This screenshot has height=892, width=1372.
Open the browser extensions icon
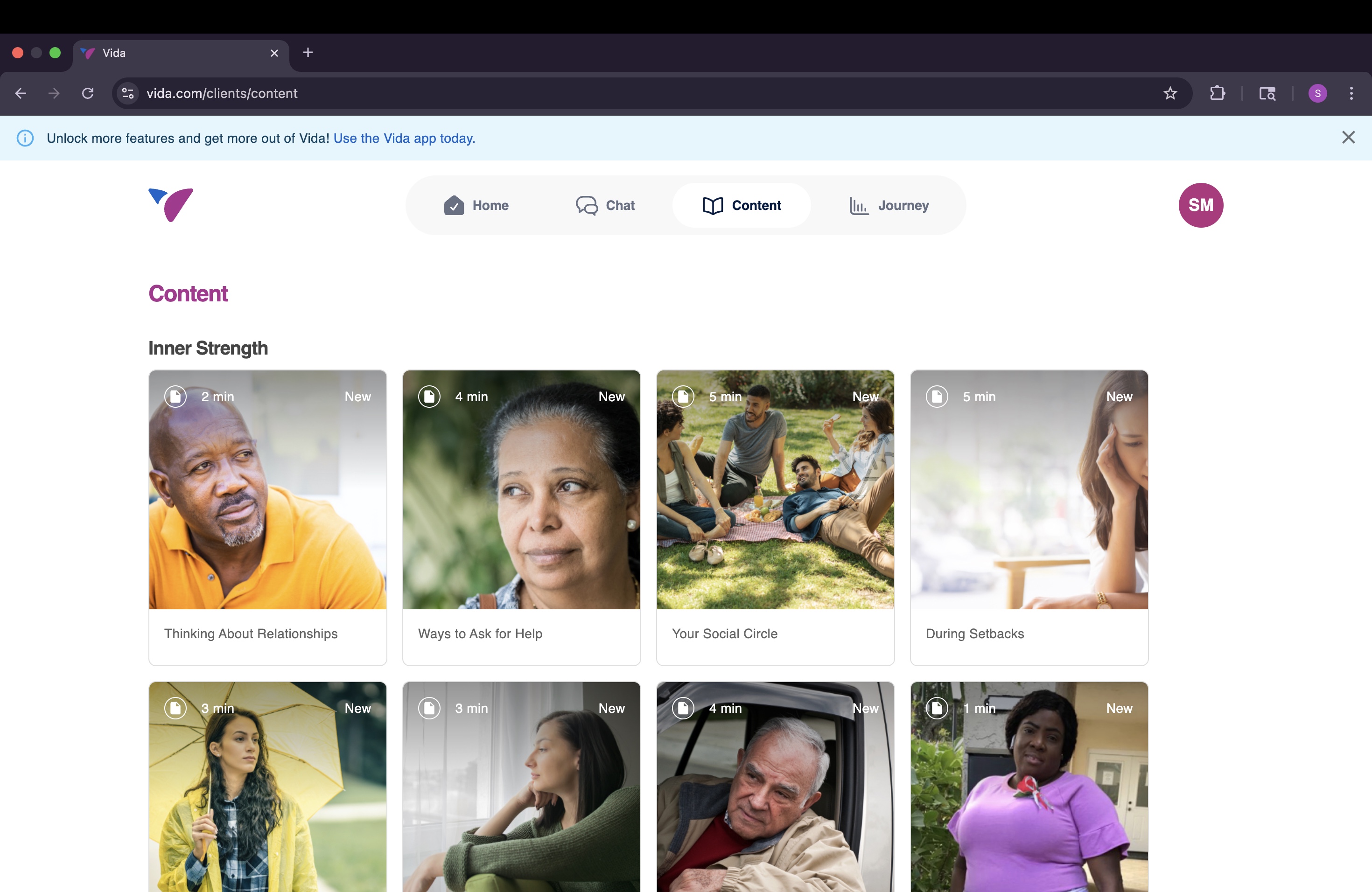pyautogui.click(x=1217, y=93)
